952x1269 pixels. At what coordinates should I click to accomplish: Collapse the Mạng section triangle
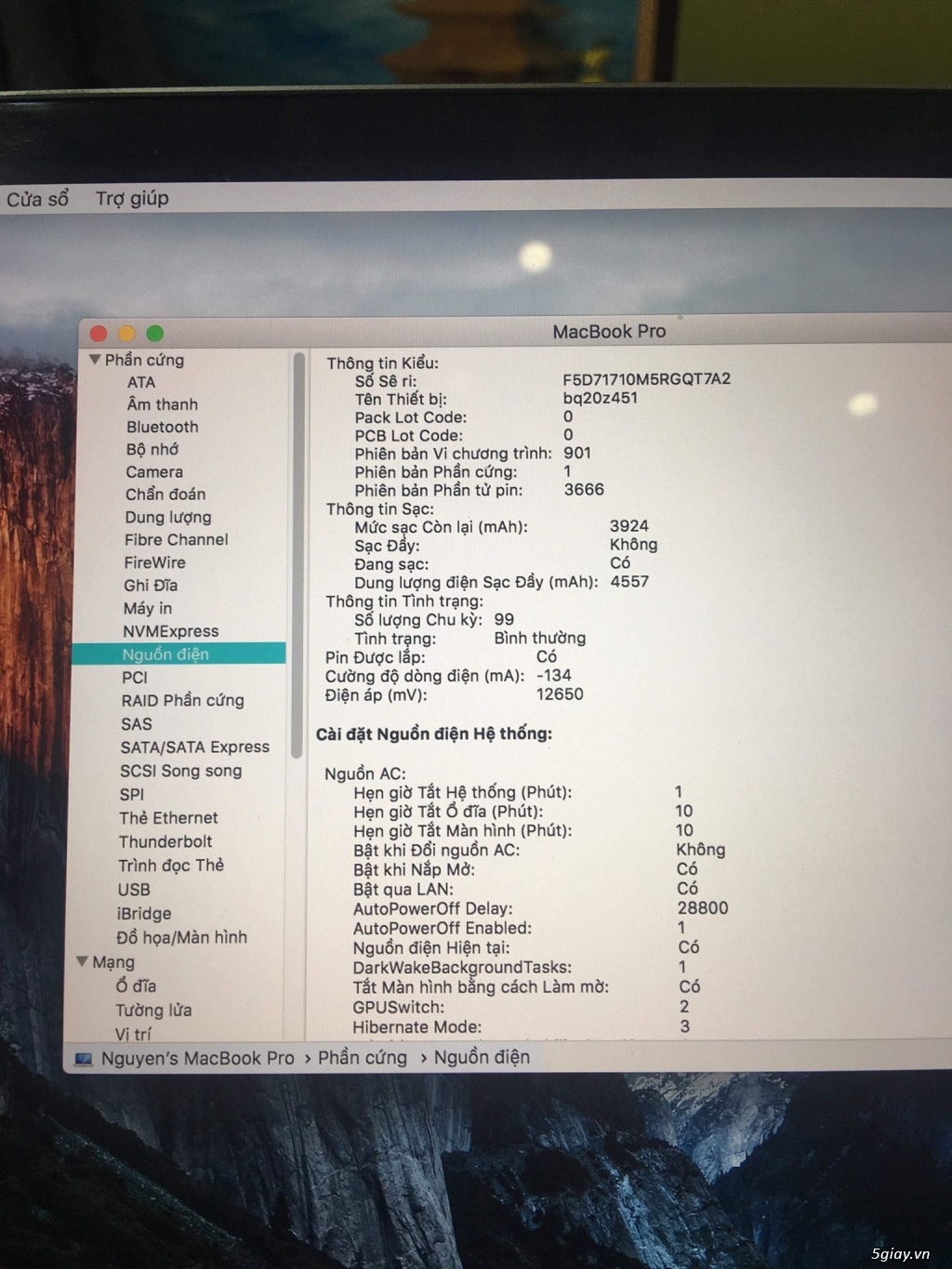pyautogui.click(x=82, y=961)
